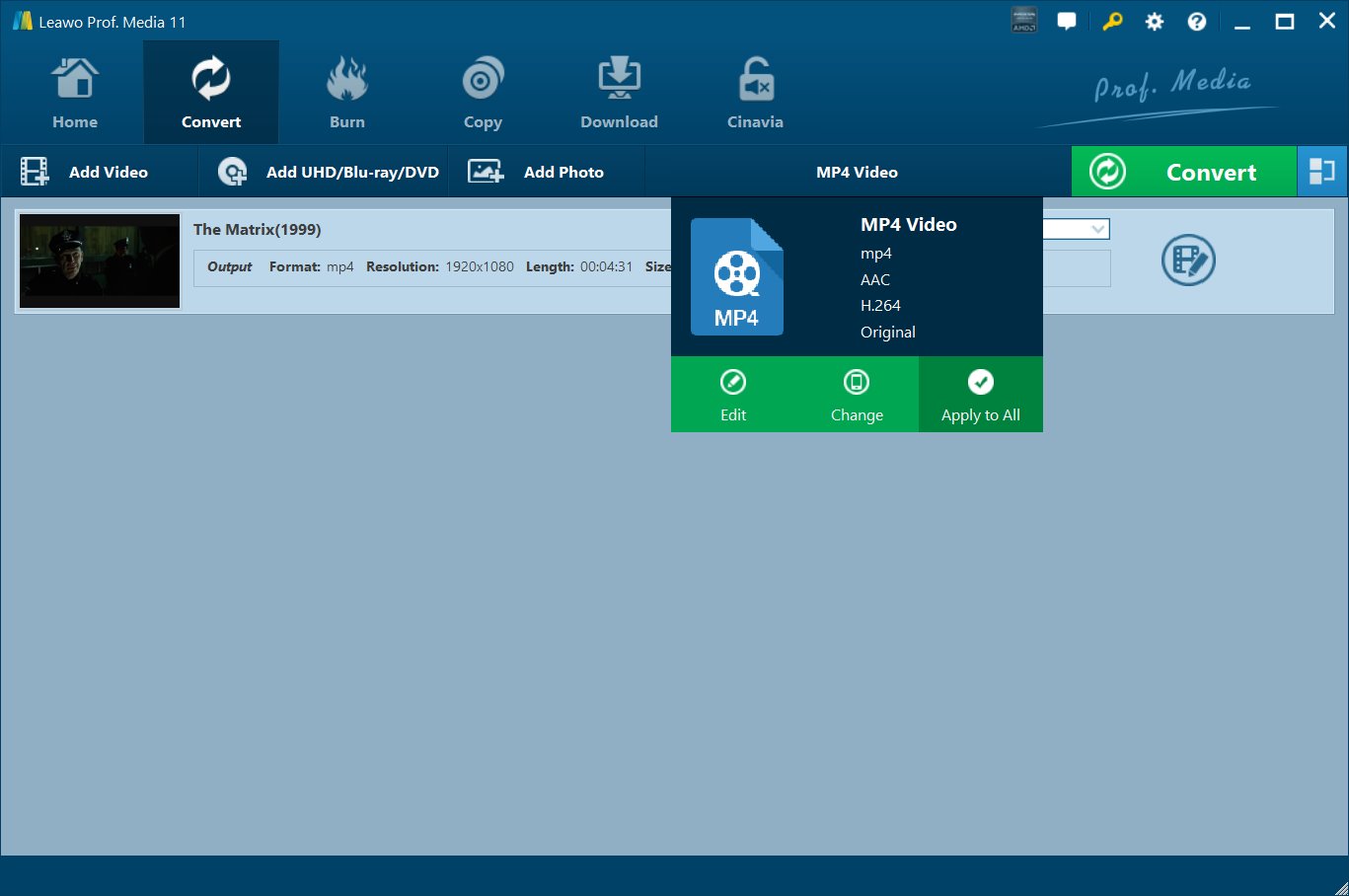This screenshot has width=1349, height=896.
Task: Expand the dropdown on The Matrix row
Action: click(1096, 229)
